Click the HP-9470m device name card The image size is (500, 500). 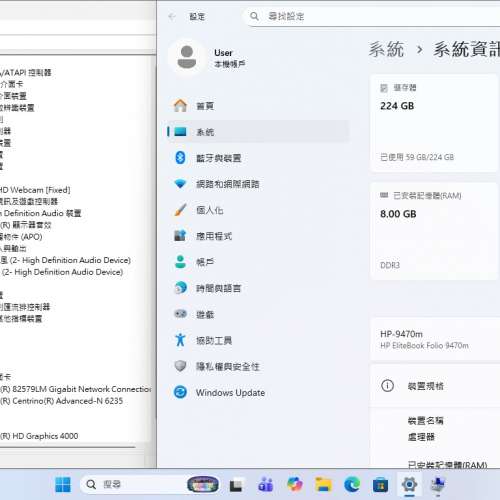435,339
